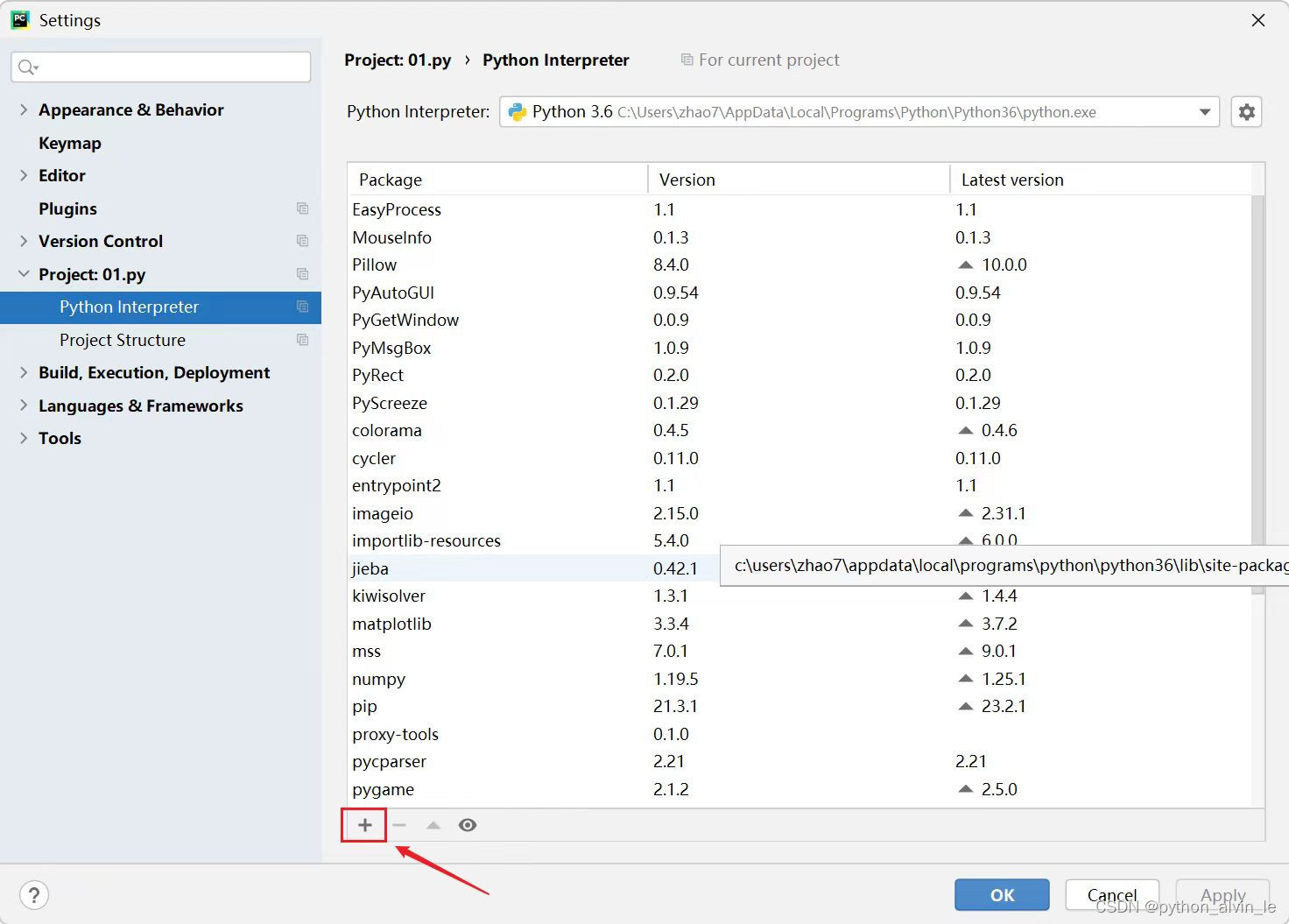Click the upgrade arrow beside kiwisolver 1.4.4

click(965, 596)
